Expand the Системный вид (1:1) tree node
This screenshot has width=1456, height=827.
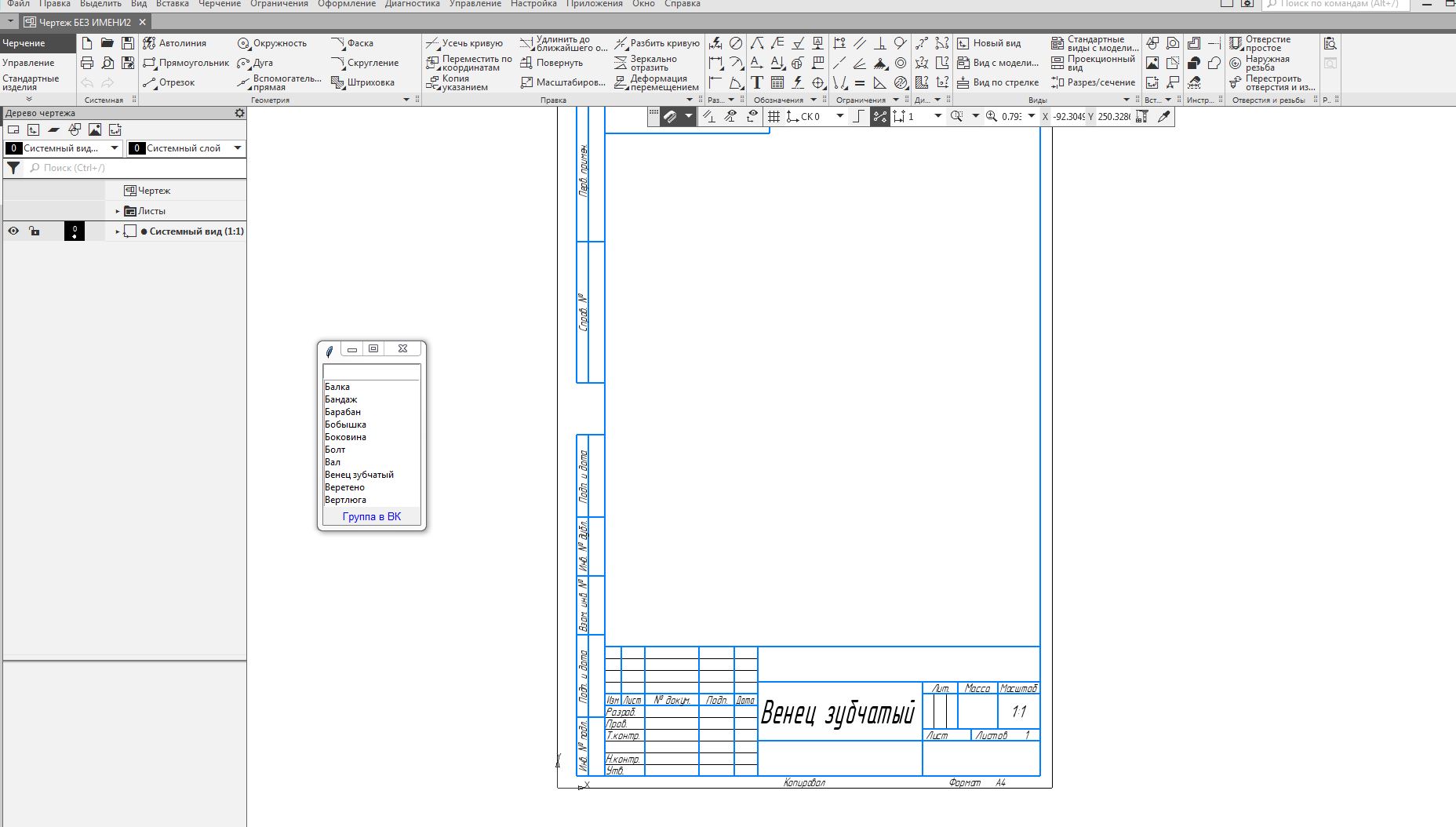coord(118,231)
